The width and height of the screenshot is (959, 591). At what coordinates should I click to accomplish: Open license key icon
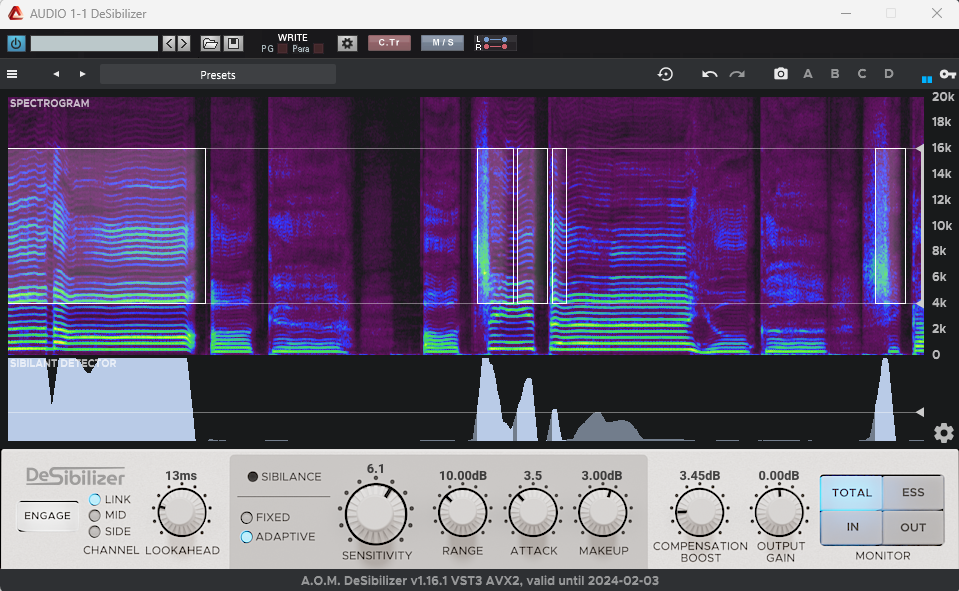947,74
